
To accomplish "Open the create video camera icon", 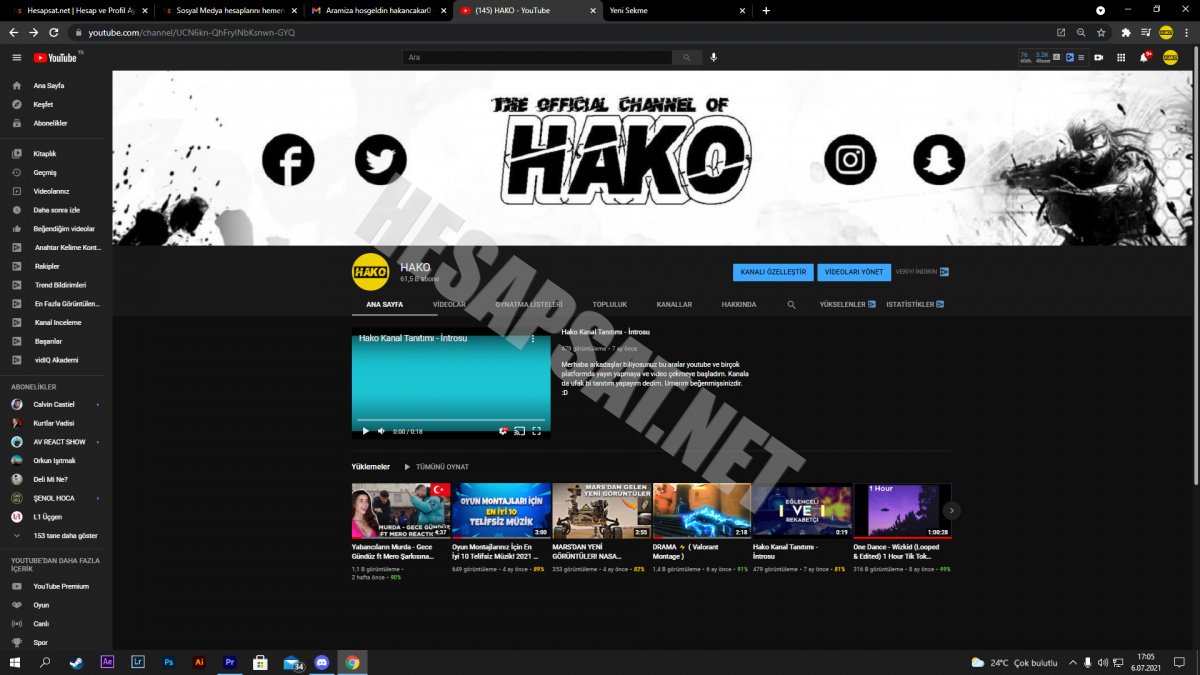I will pyautogui.click(x=1099, y=58).
